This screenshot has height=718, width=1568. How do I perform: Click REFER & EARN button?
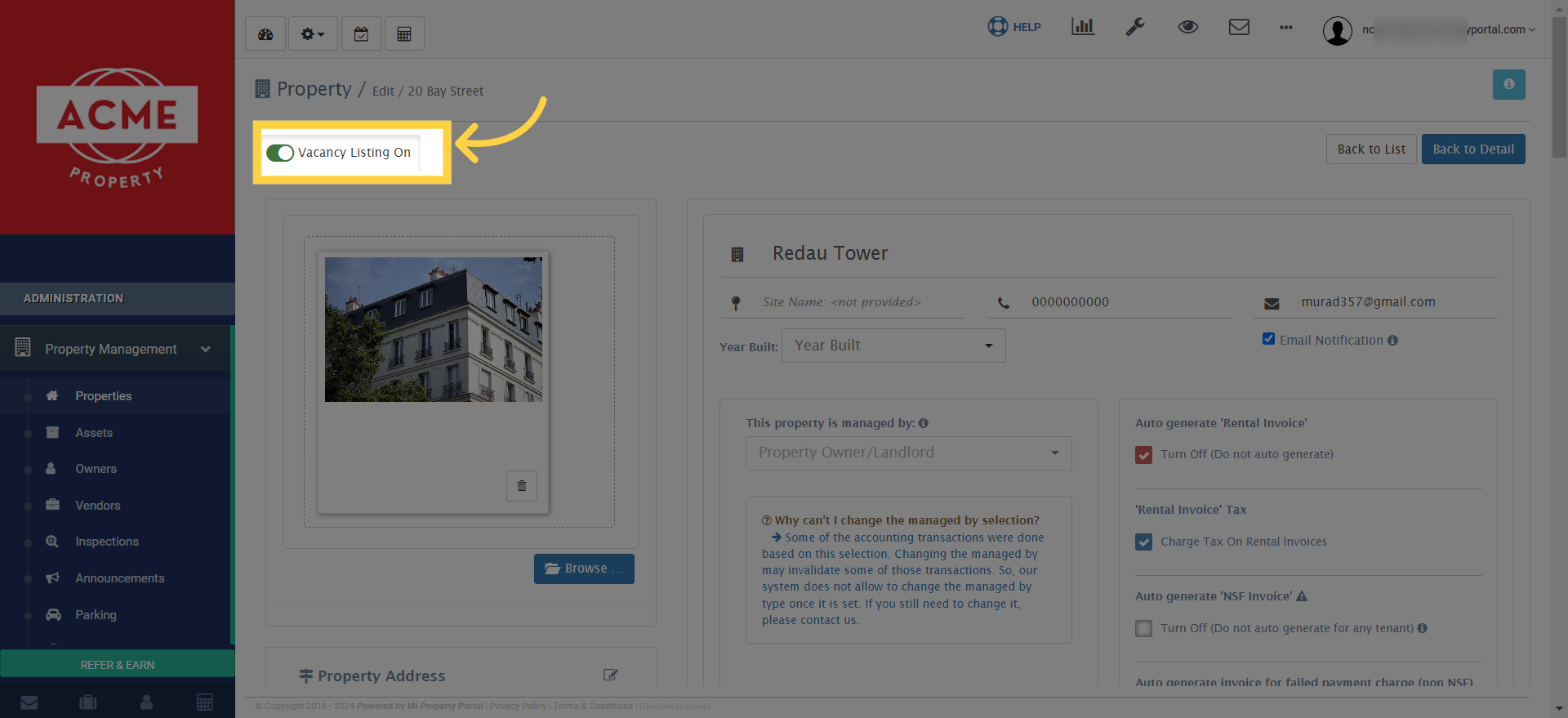[118, 664]
